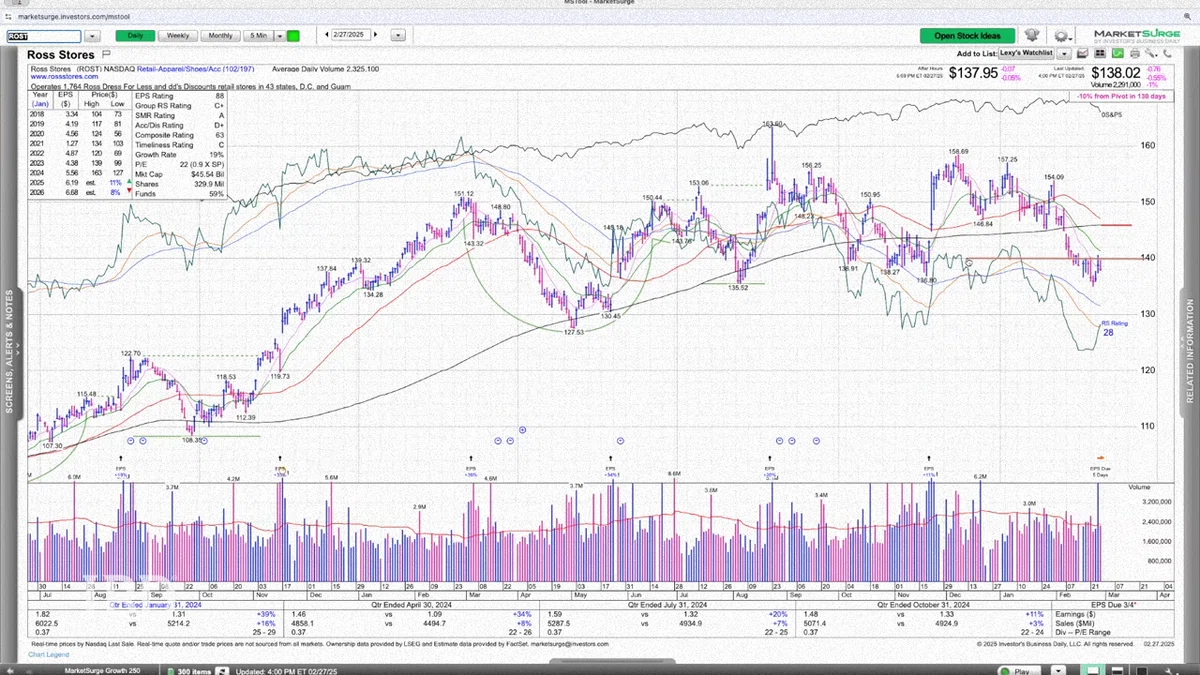Select the multi-chart grid layout icon
Image resolution: width=1200 pixels, height=675 pixels.
click(1100, 53)
